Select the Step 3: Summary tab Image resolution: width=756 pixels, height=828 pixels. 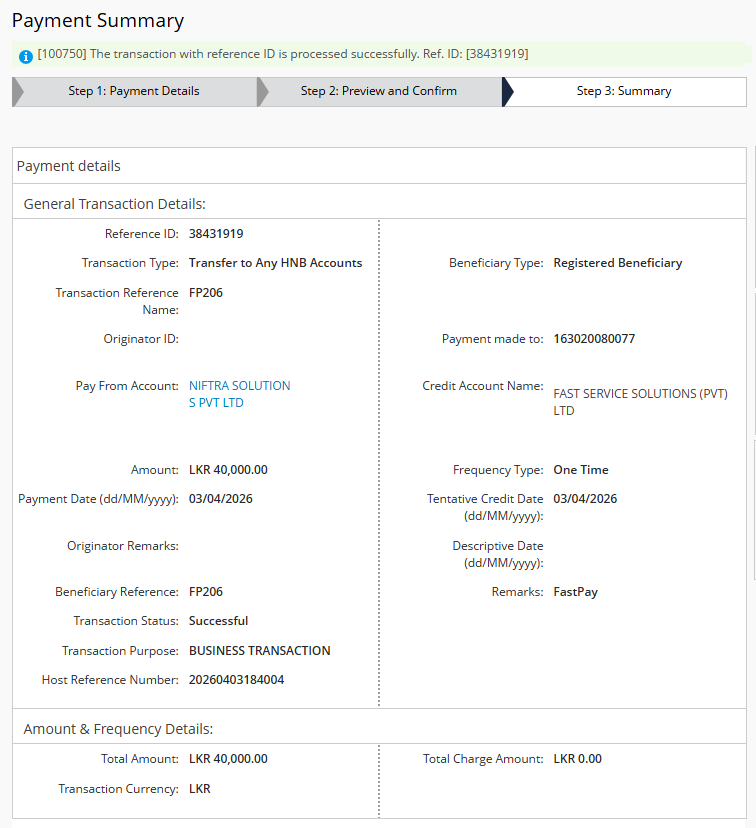point(624,91)
